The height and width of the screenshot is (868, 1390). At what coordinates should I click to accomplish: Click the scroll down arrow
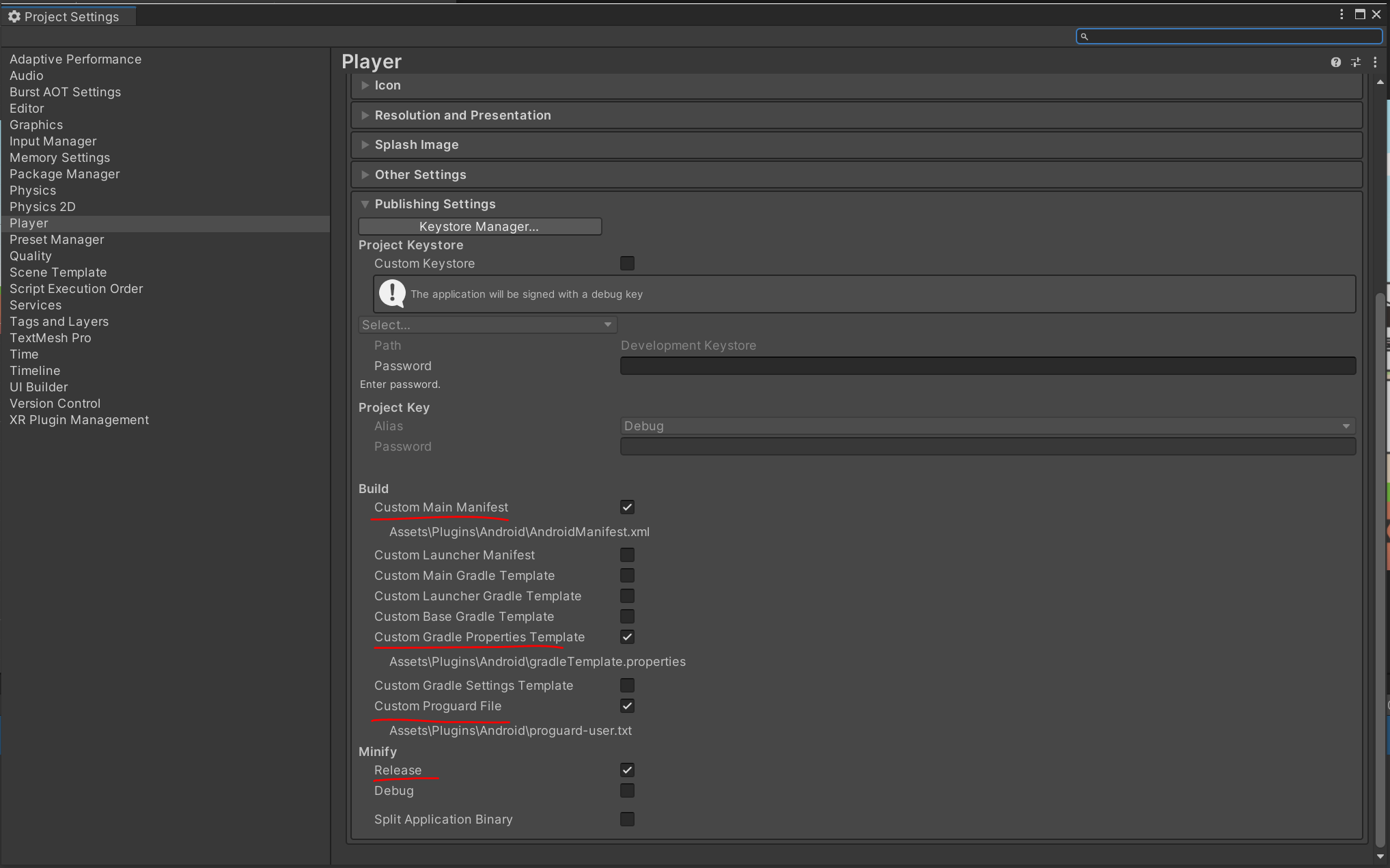1380,856
